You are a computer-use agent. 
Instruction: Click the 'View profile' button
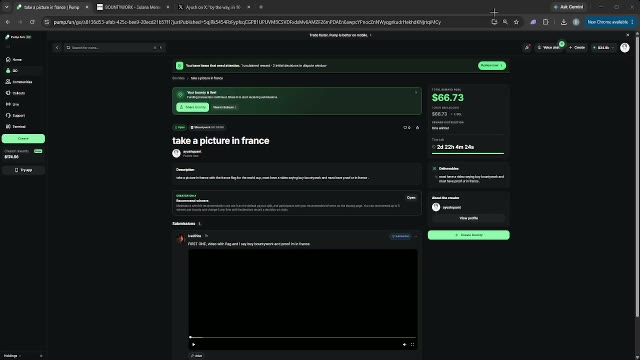(468, 218)
